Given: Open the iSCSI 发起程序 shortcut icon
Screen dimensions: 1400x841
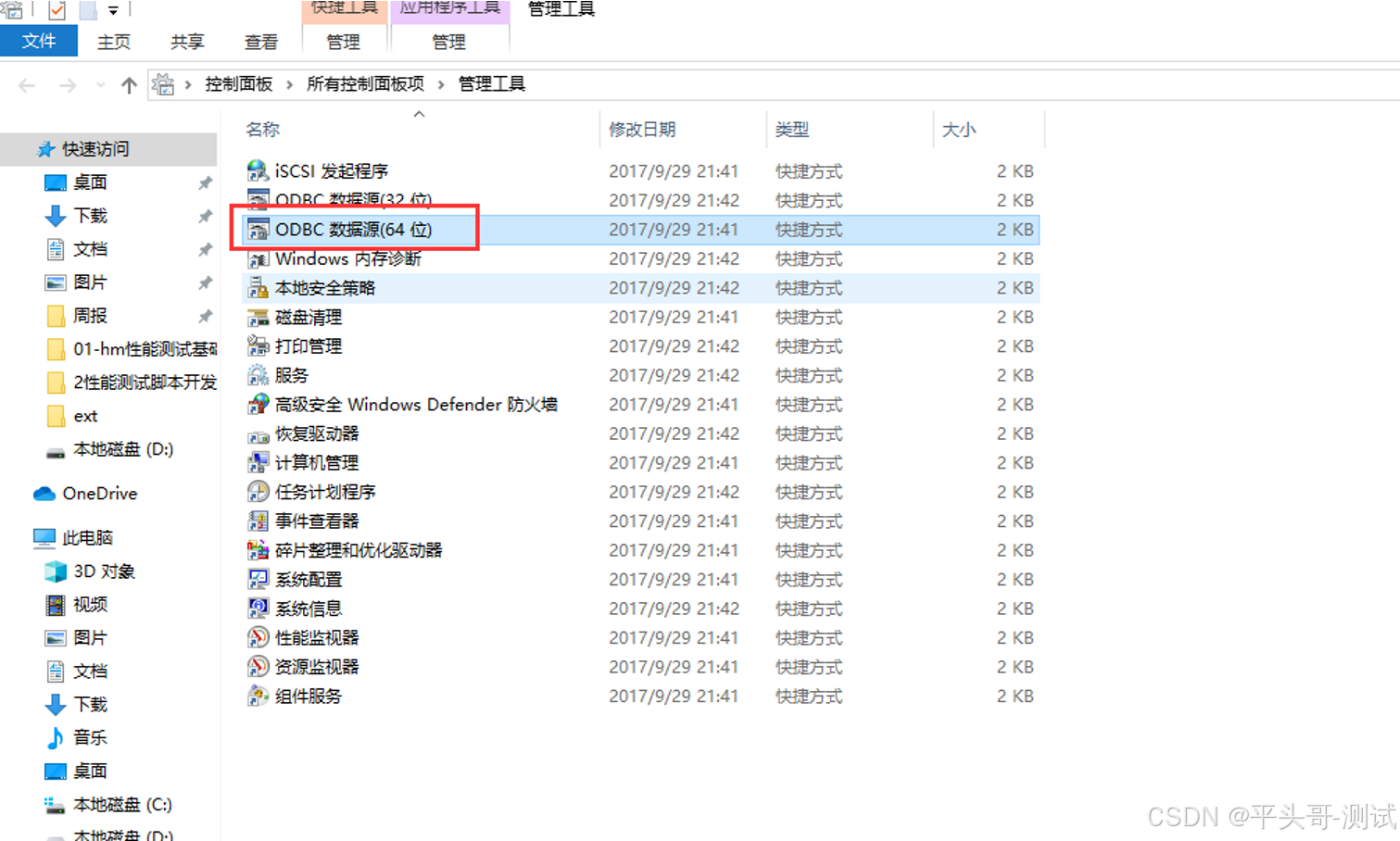Looking at the screenshot, I should (258, 170).
